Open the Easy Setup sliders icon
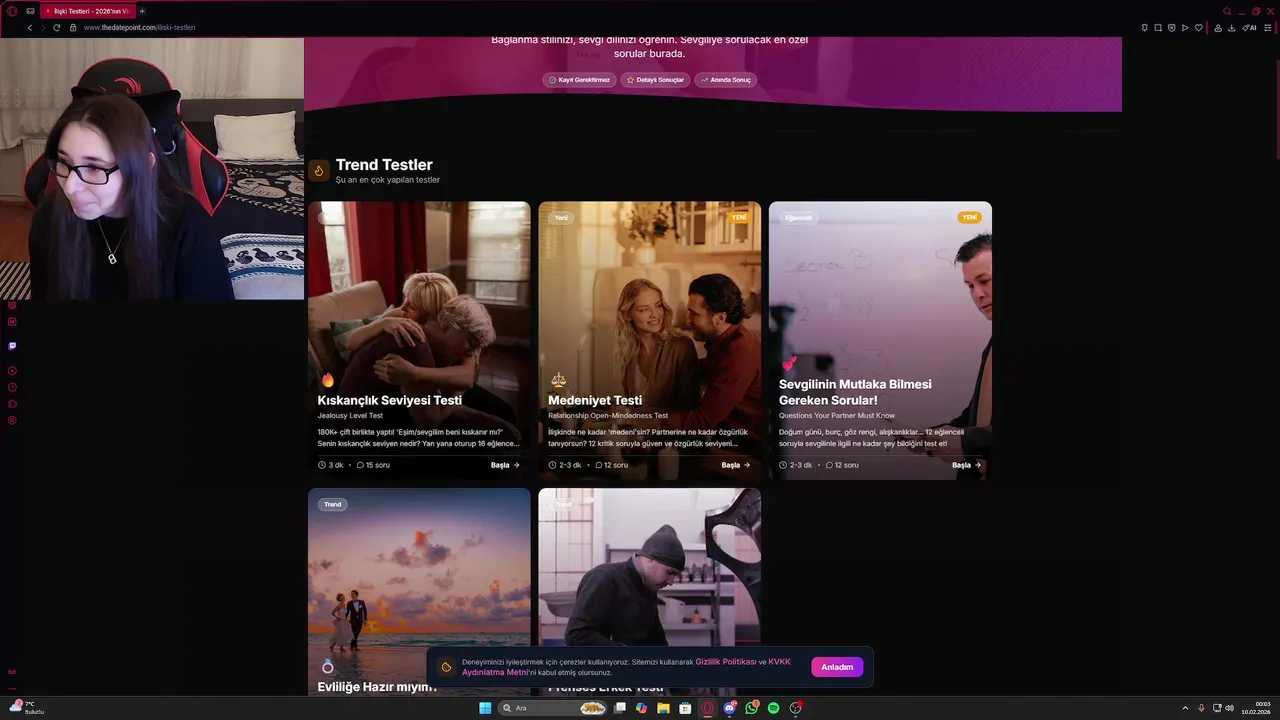 click(x=1268, y=27)
